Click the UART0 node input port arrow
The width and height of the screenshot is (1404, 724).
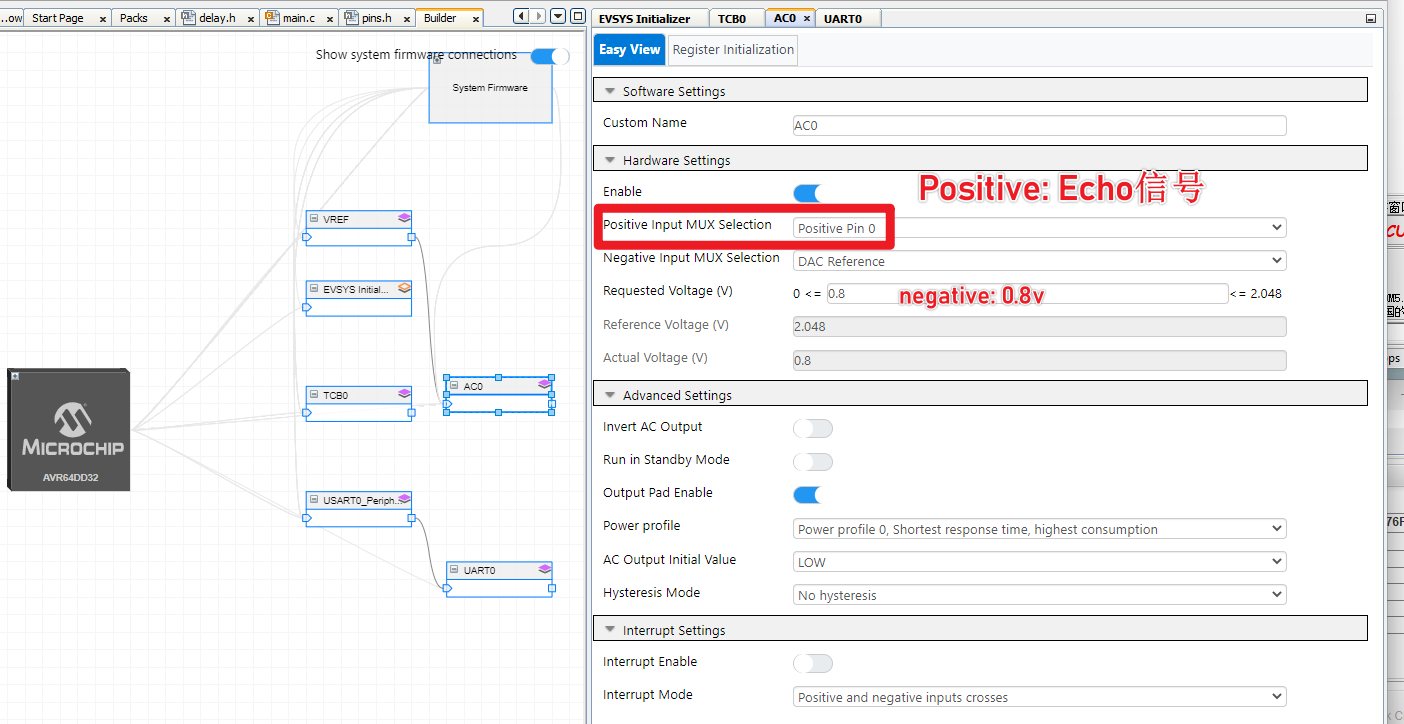[x=448, y=588]
